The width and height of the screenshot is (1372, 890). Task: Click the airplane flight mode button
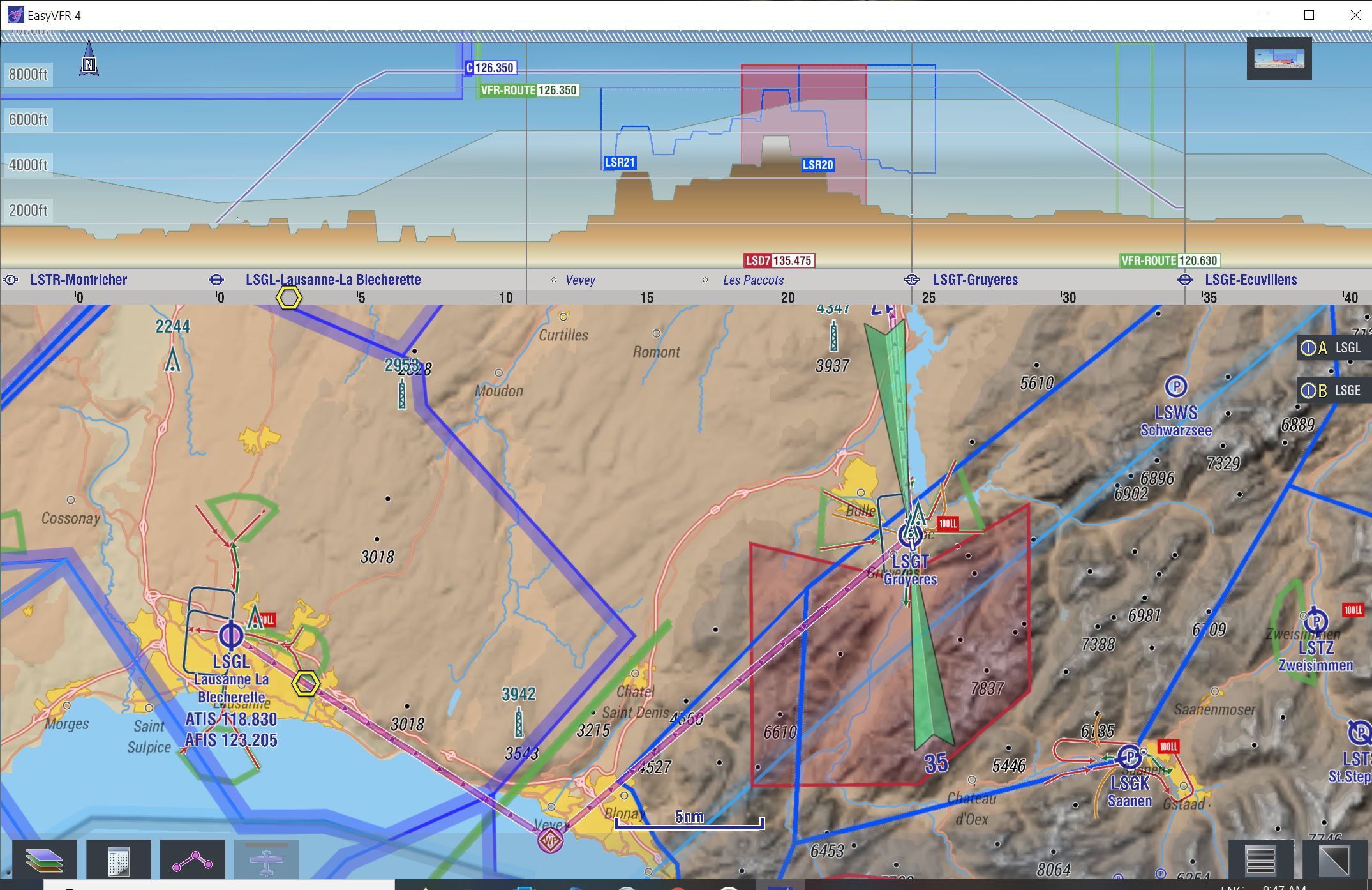[x=267, y=859]
